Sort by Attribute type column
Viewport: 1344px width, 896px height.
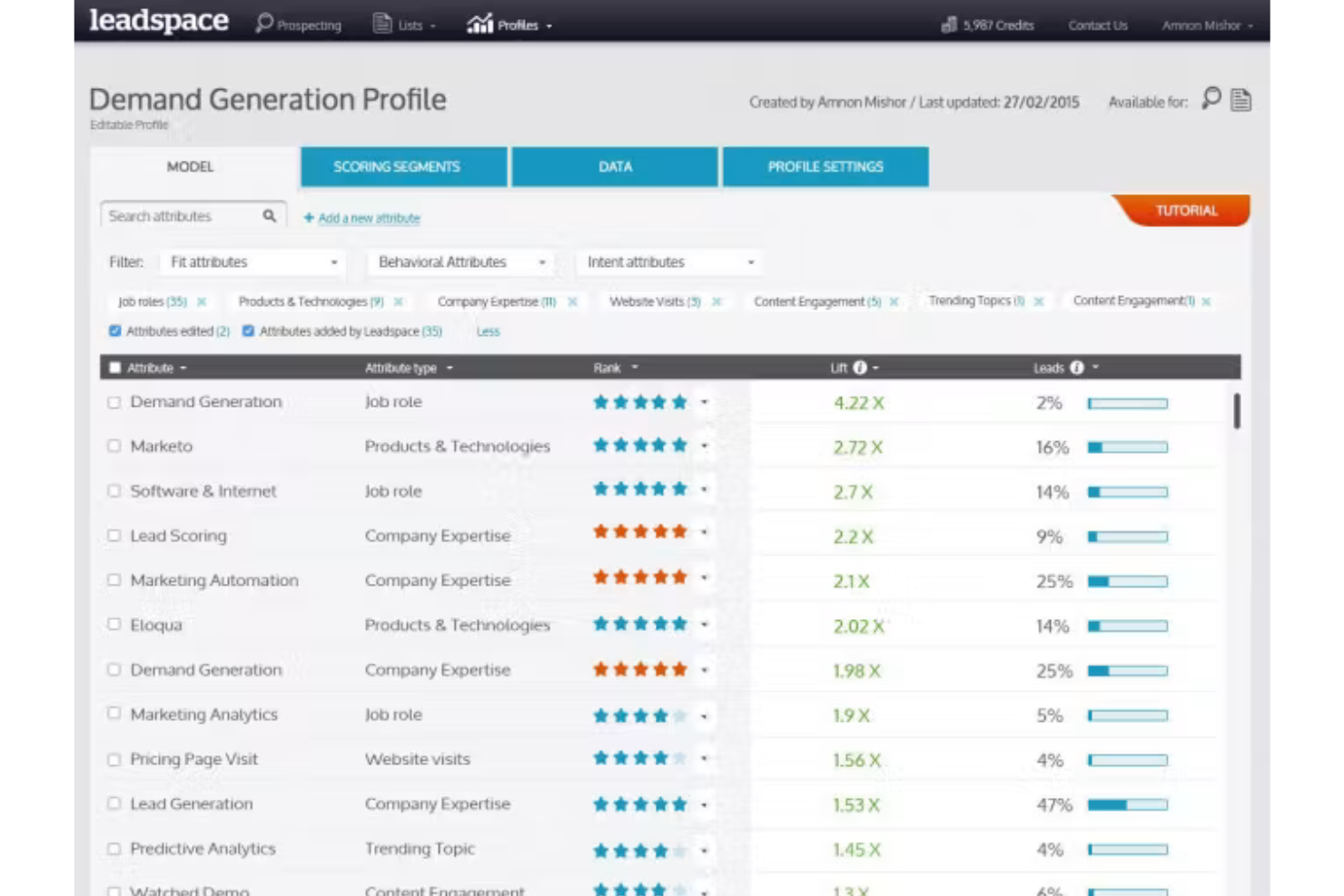pos(409,368)
